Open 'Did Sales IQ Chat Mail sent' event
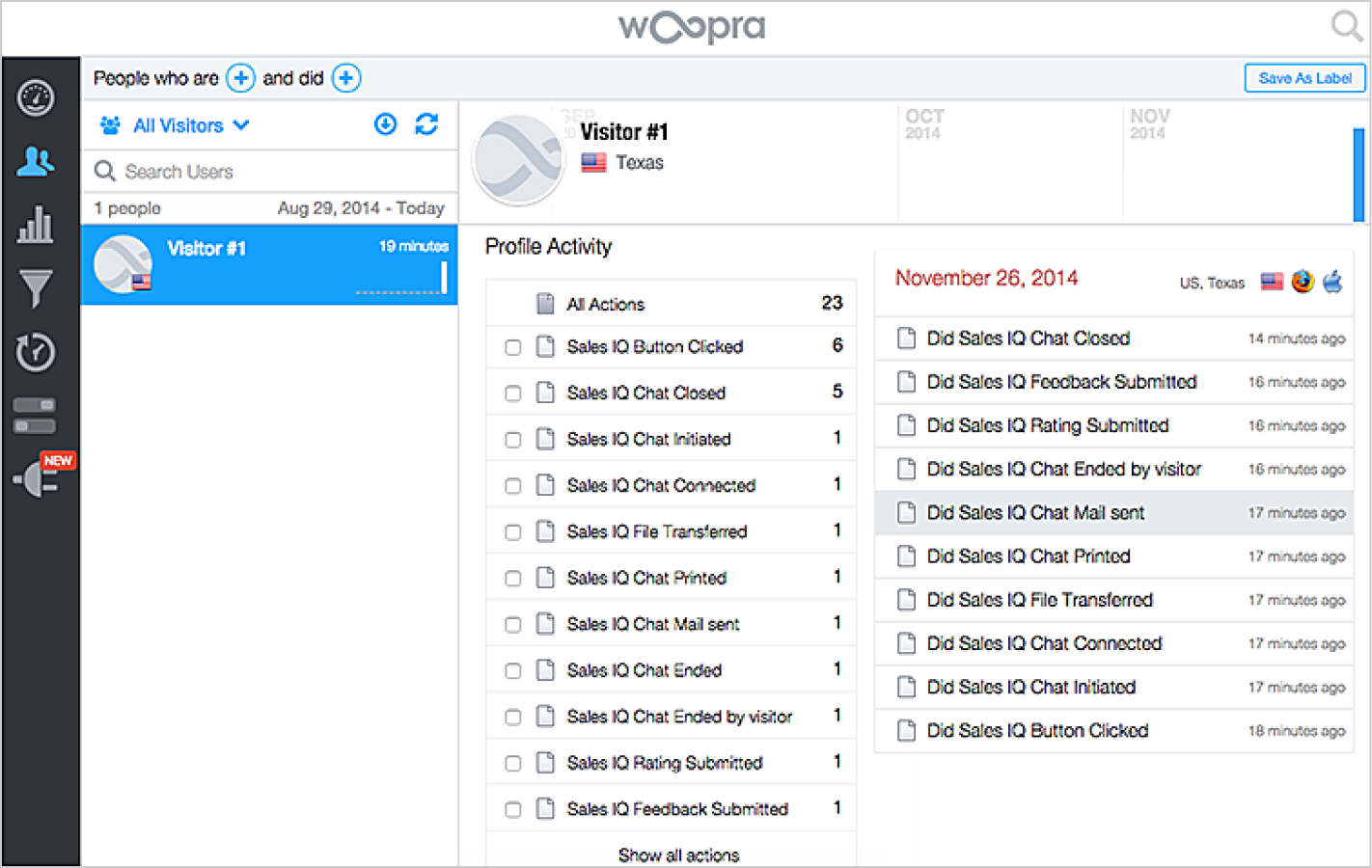The width and height of the screenshot is (1372, 868). click(1114, 512)
